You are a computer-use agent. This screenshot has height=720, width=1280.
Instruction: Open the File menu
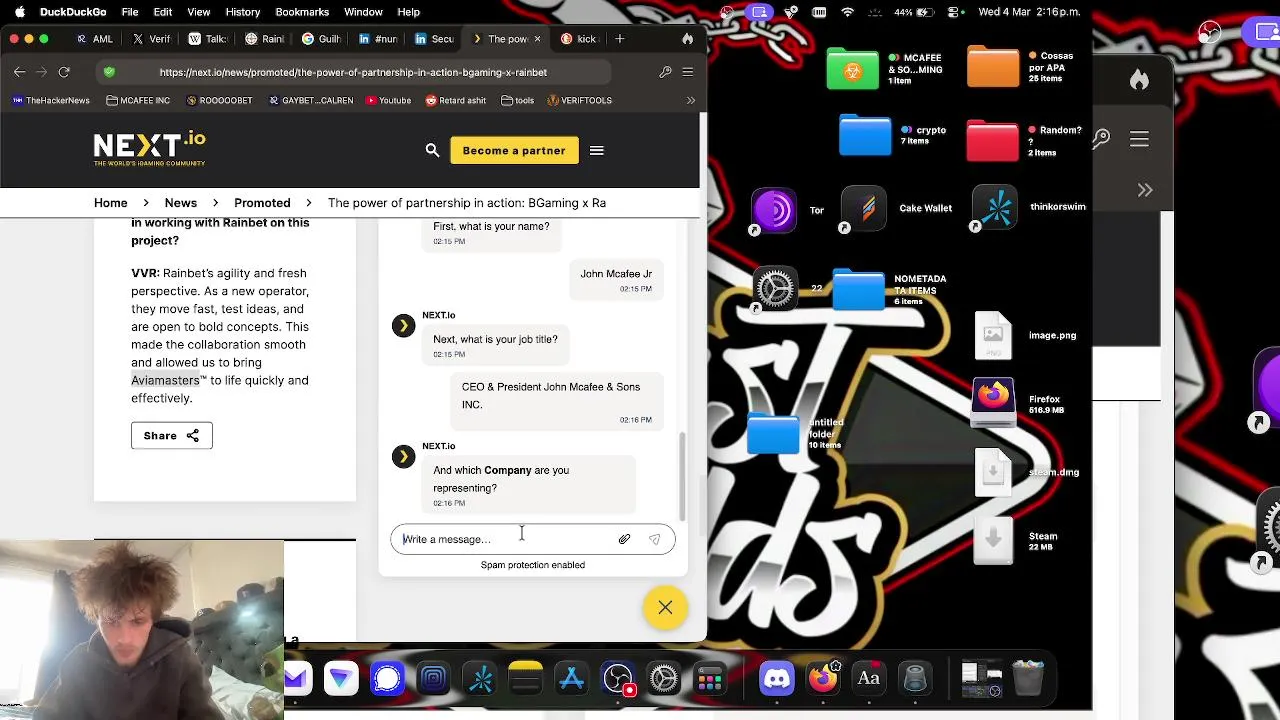130,12
